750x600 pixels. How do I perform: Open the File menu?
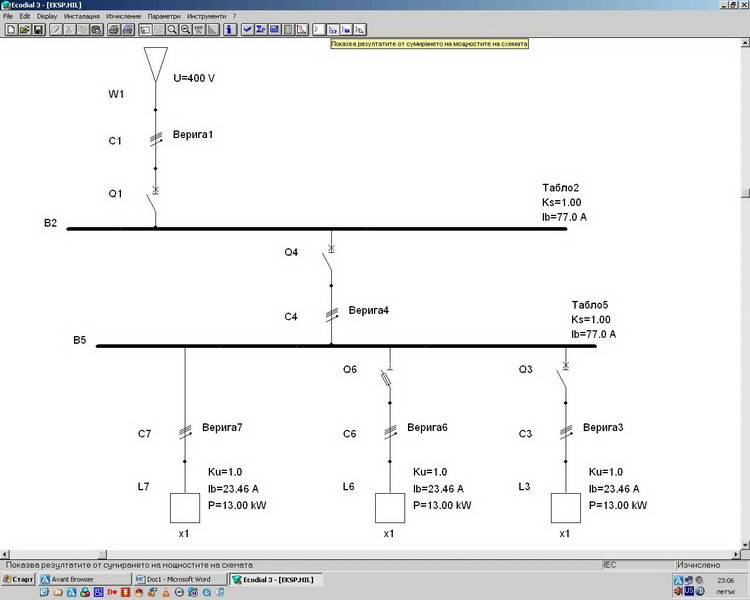coord(9,17)
